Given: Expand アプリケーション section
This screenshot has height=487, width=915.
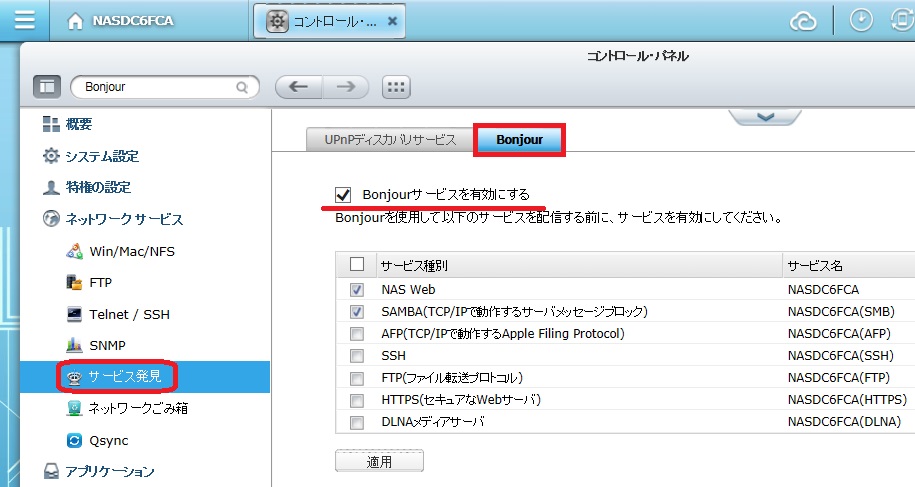Looking at the screenshot, I should 99,471.
